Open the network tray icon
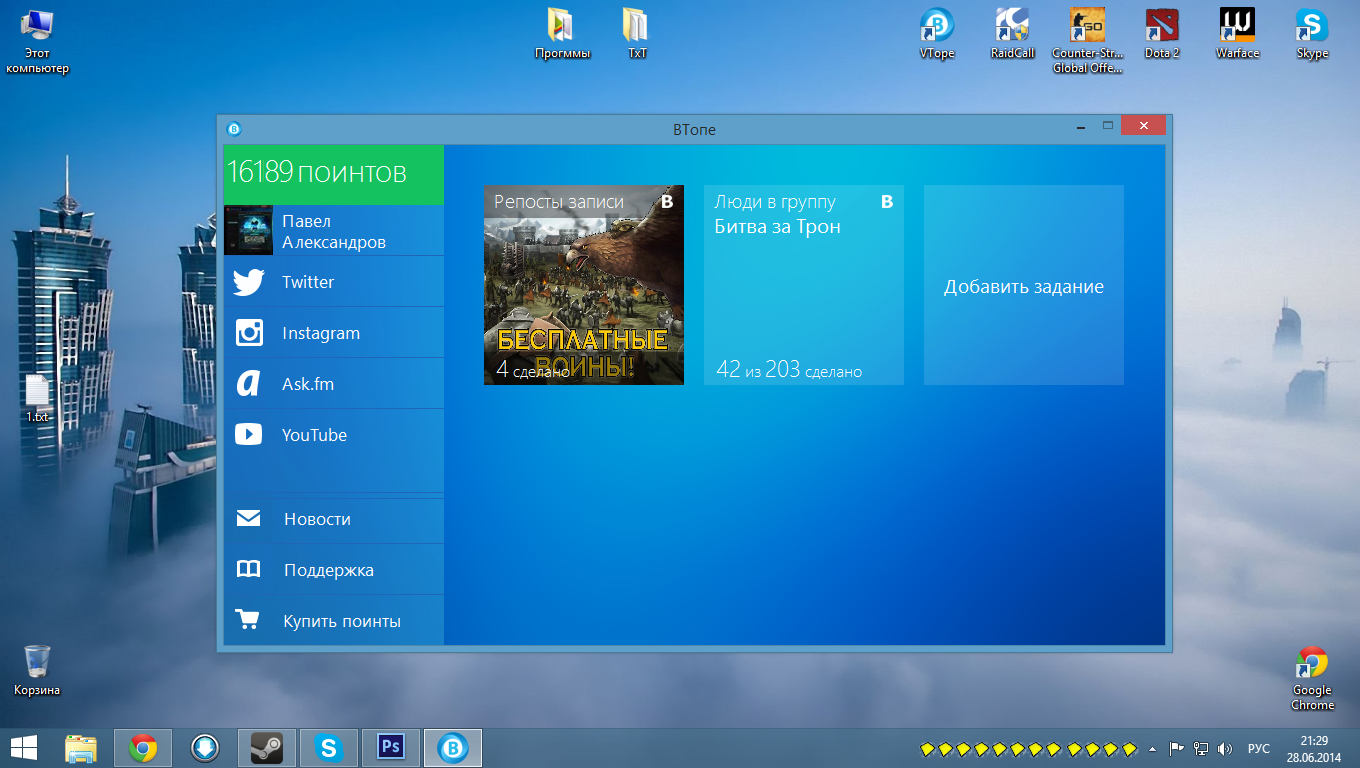Image resolution: width=1360 pixels, height=768 pixels. [1201, 748]
